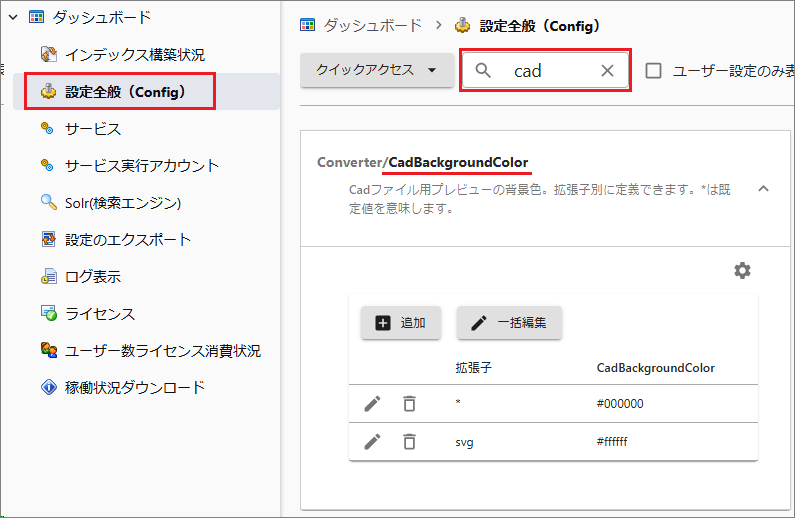This screenshot has width=795, height=518.
Task: Open Solr(検索エンジン) in sidebar
Action: coord(122,203)
